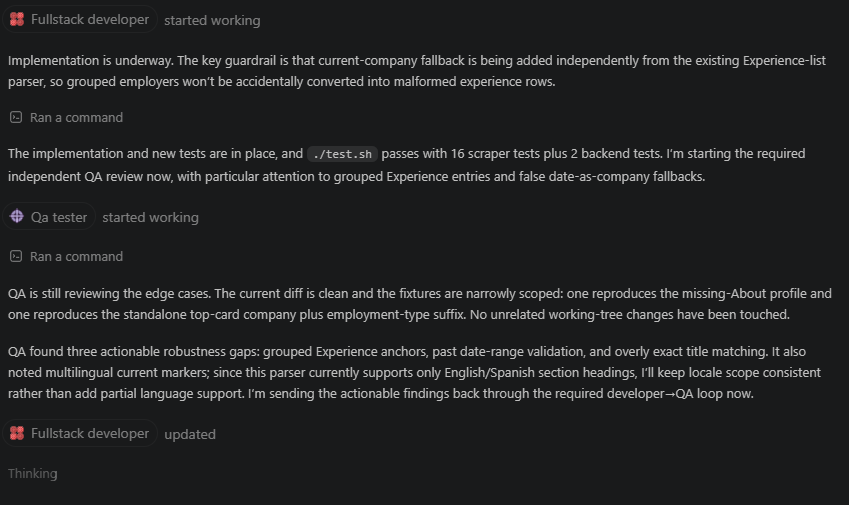Viewport: 849px width, 505px height.
Task: Click the 'updated' status label
Action: [190, 434]
